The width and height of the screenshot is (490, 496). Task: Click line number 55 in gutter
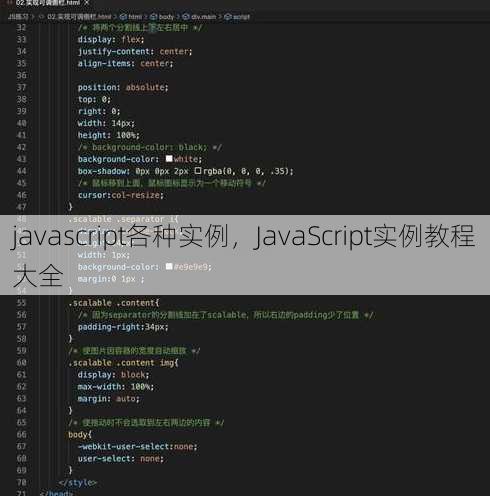click(x=21, y=303)
